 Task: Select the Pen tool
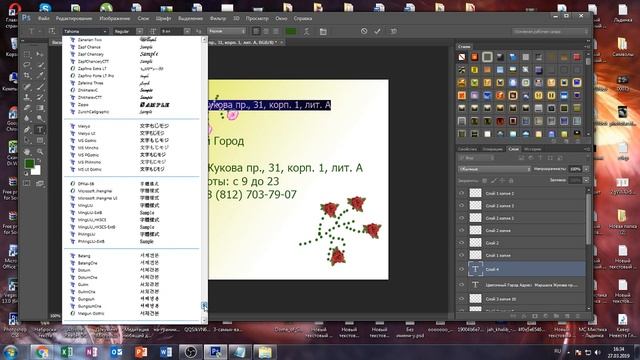(x=27, y=130)
